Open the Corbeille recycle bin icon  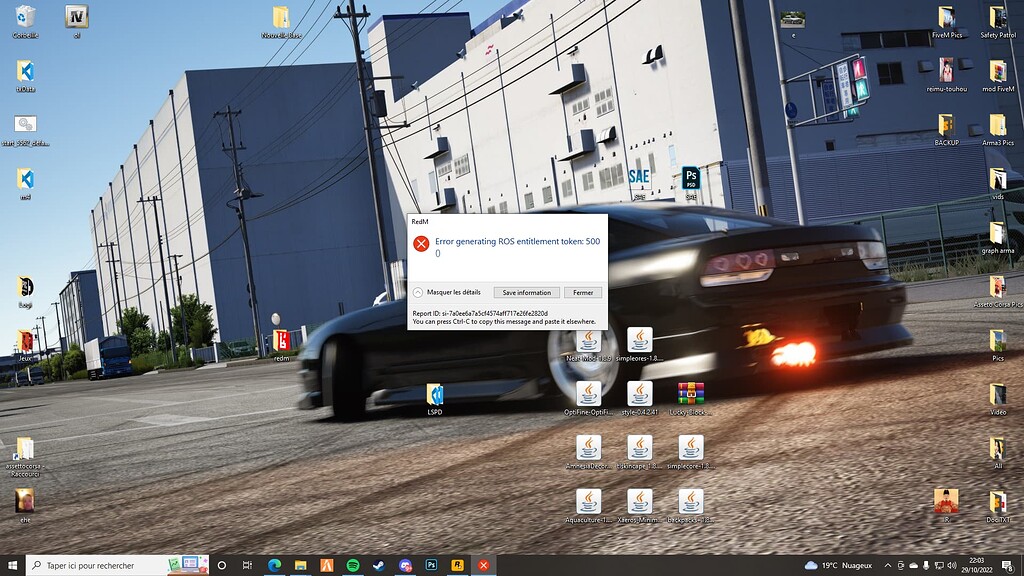(x=26, y=17)
